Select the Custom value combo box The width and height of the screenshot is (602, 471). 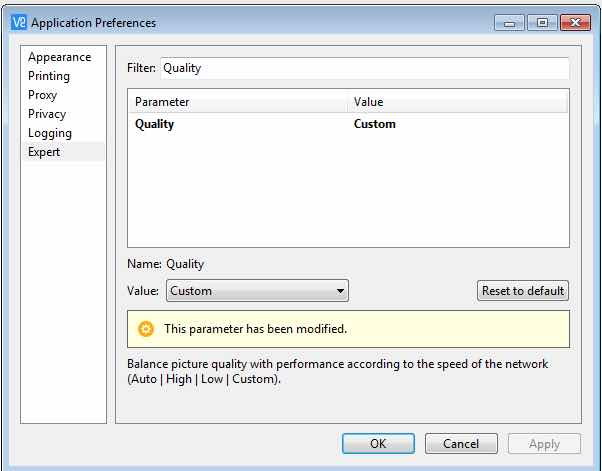[257, 291]
